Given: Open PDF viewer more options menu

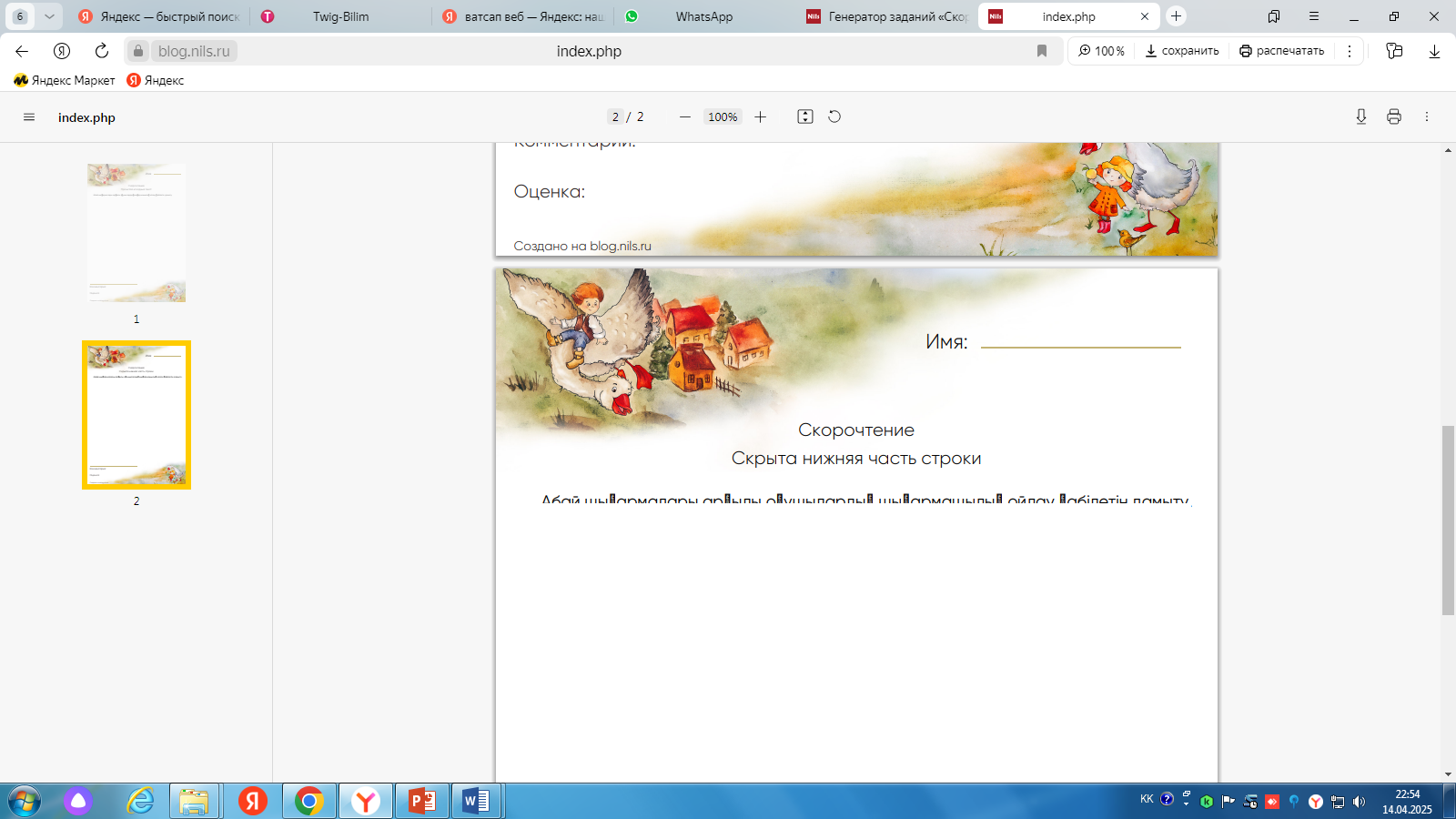Looking at the screenshot, I should [1427, 116].
